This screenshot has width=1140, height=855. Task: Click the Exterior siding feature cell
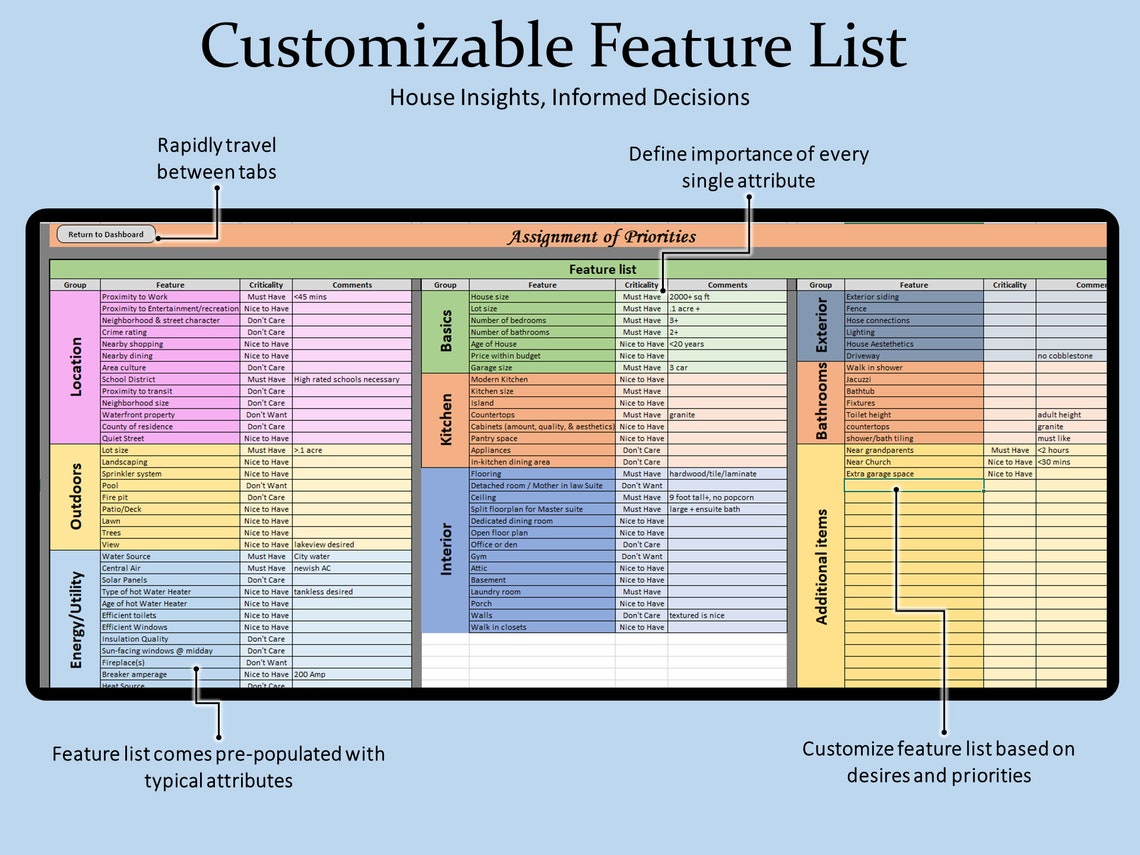[912, 296]
